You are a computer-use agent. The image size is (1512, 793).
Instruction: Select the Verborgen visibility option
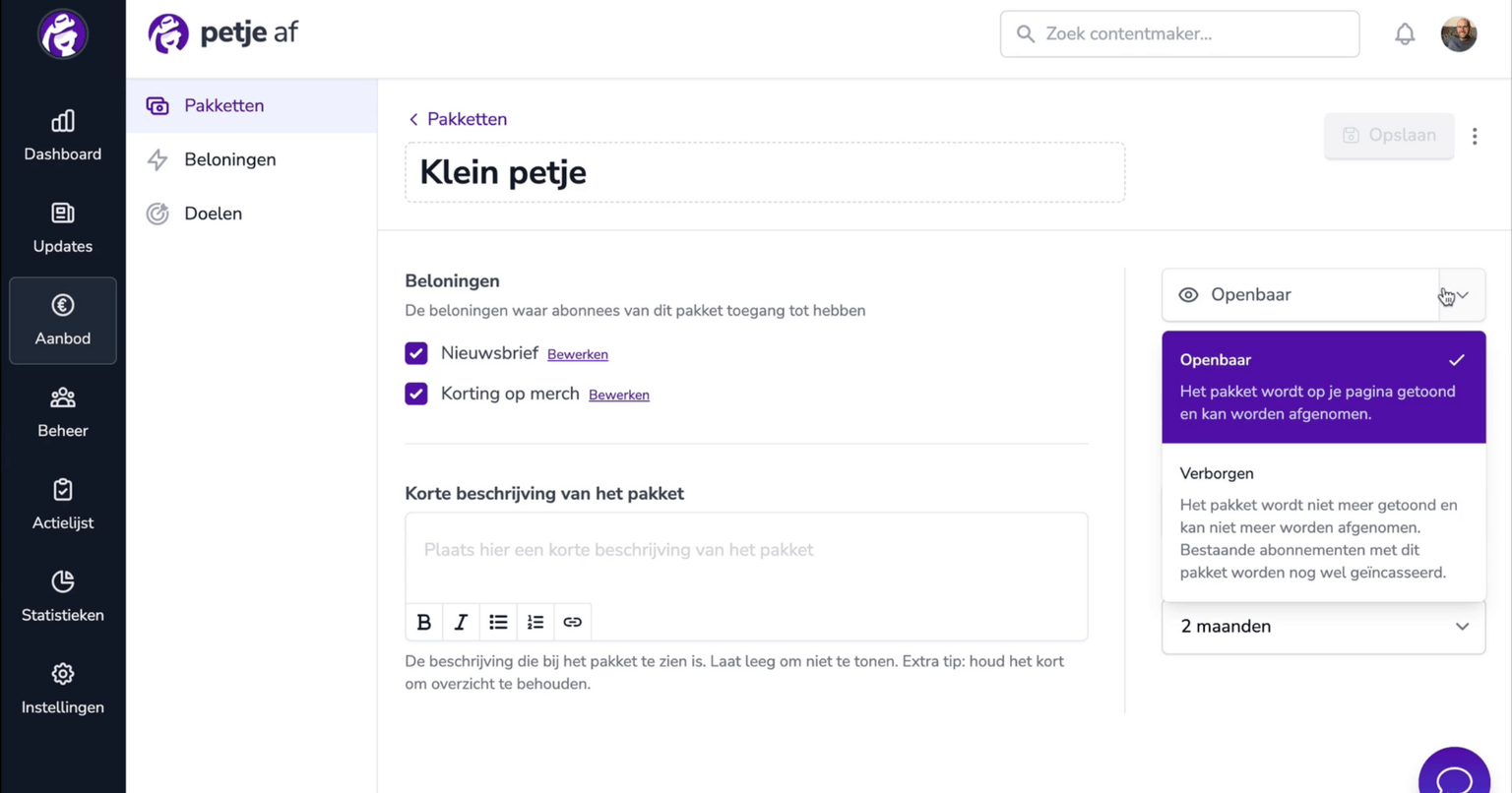point(1323,522)
